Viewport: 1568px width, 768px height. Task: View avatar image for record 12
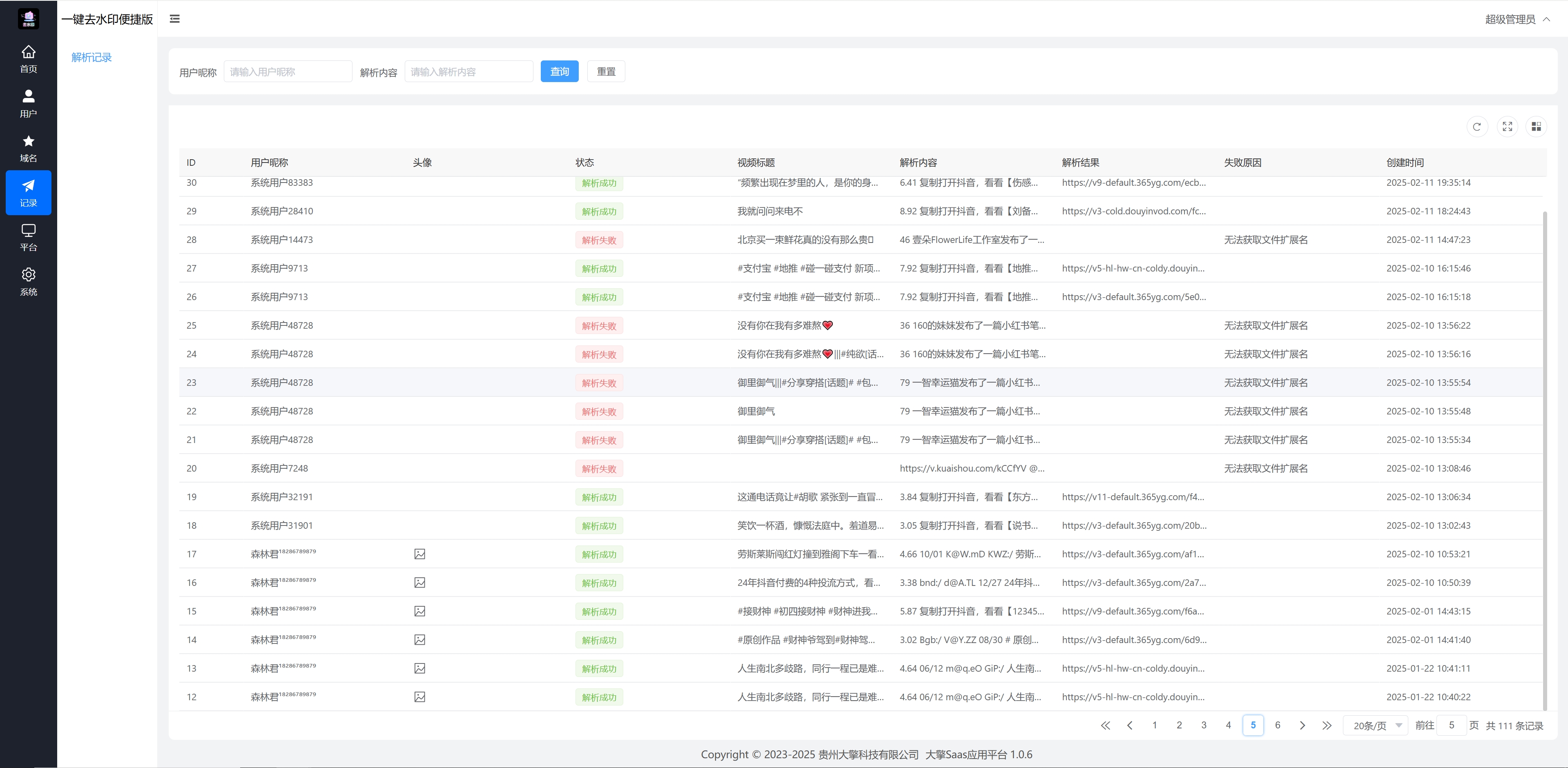419,697
